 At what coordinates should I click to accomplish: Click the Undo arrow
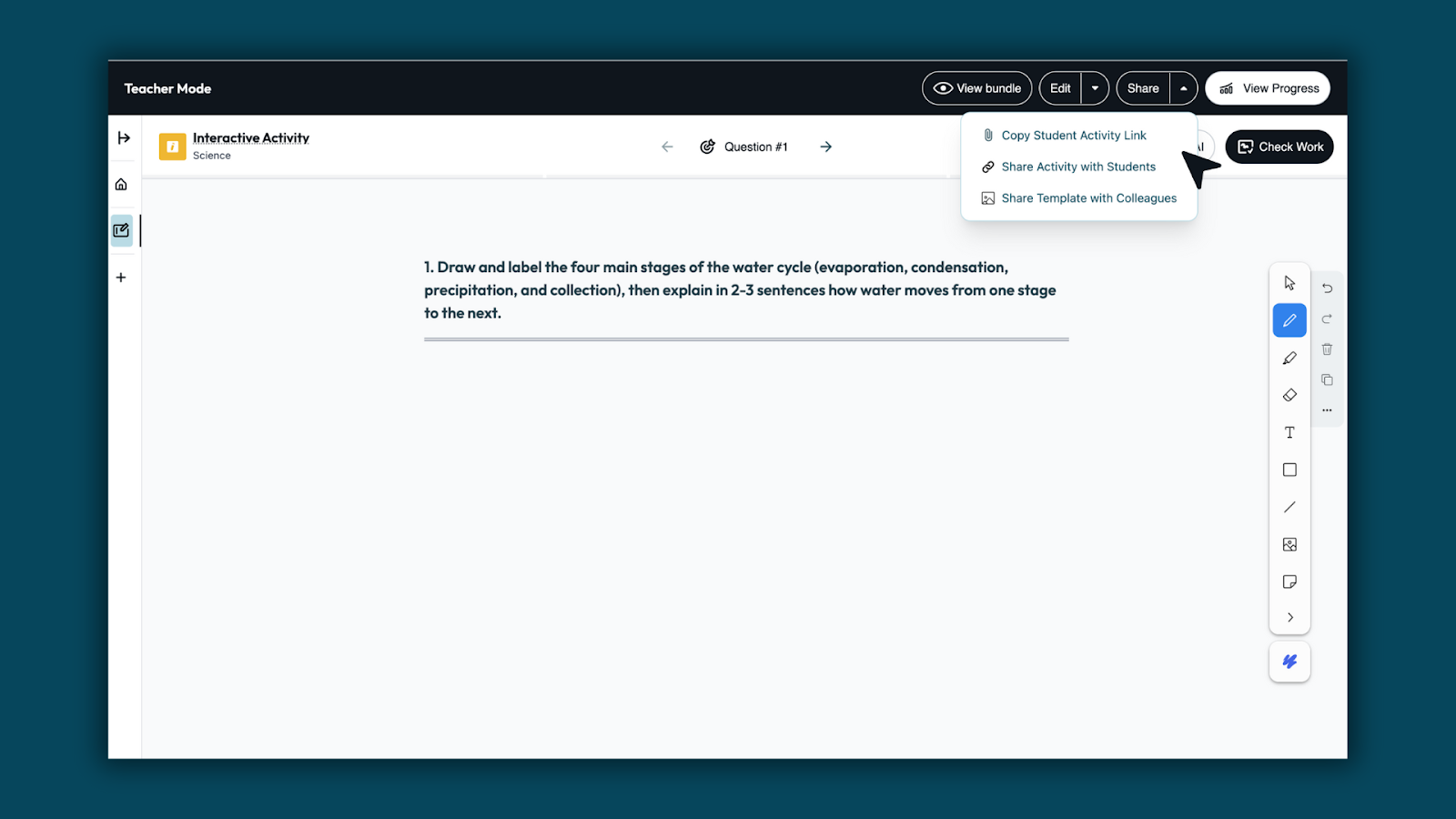1327,288
